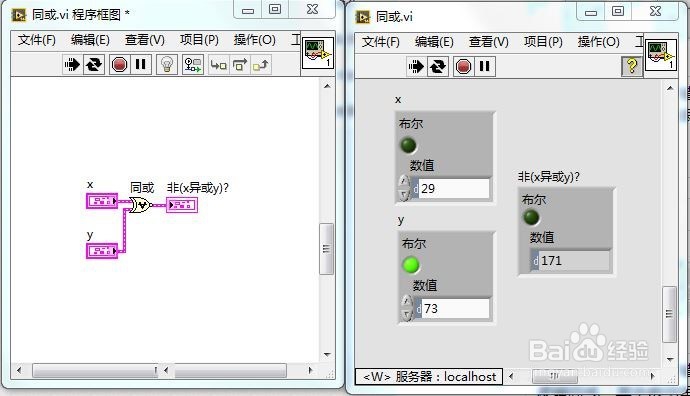Image resolution: width=690 pixels, height=396 pixels.
Task: Click y numeric field showing 73
Action: (x=456, y=308)
